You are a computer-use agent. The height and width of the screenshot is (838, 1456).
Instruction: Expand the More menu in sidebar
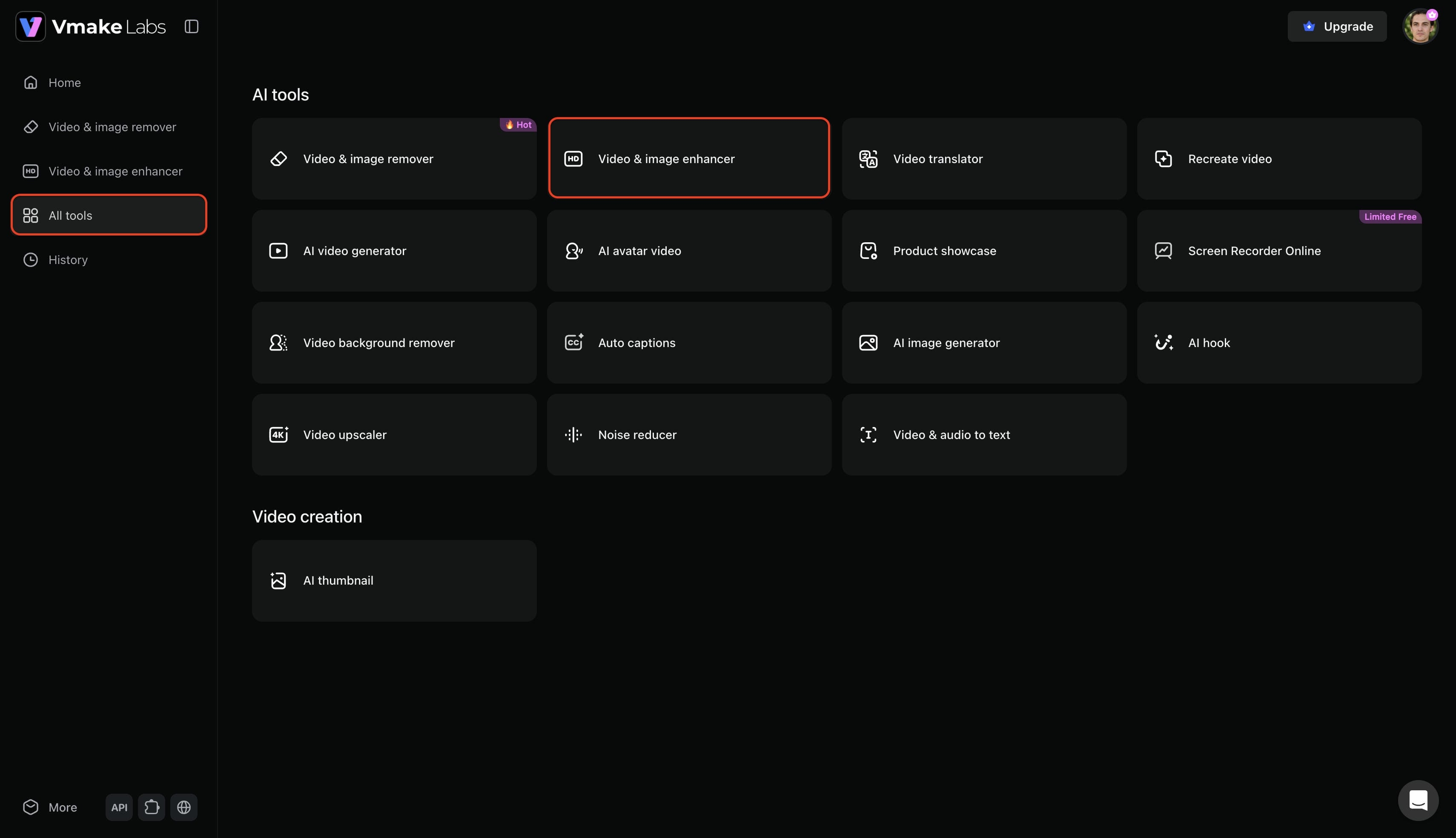tap(50, 807)
